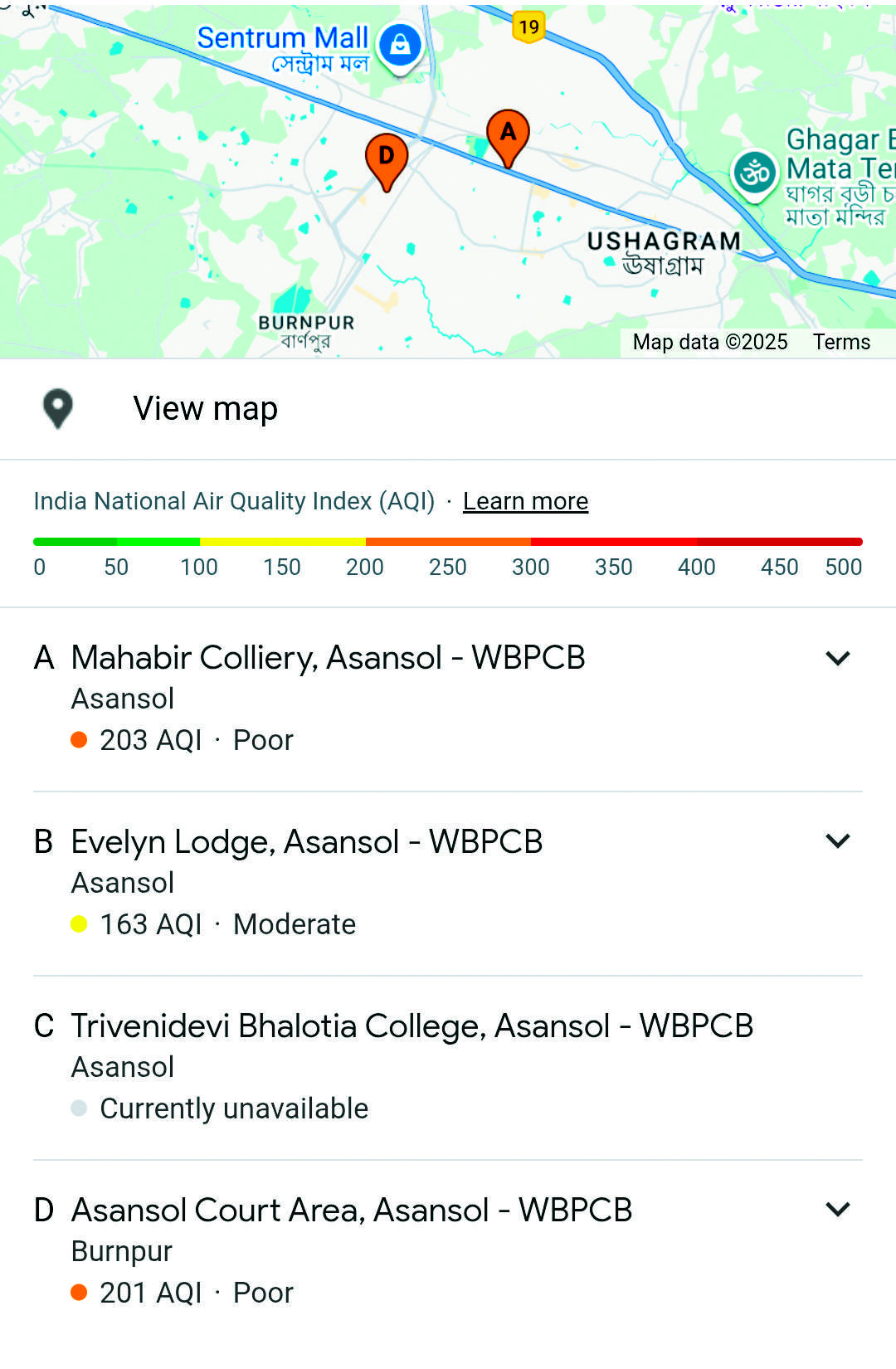The height and width of the screenshot is (1369, 896).
Task: Expand Evelyn Lodge station details
Action: pyautogui.click(x=838, y=840)
